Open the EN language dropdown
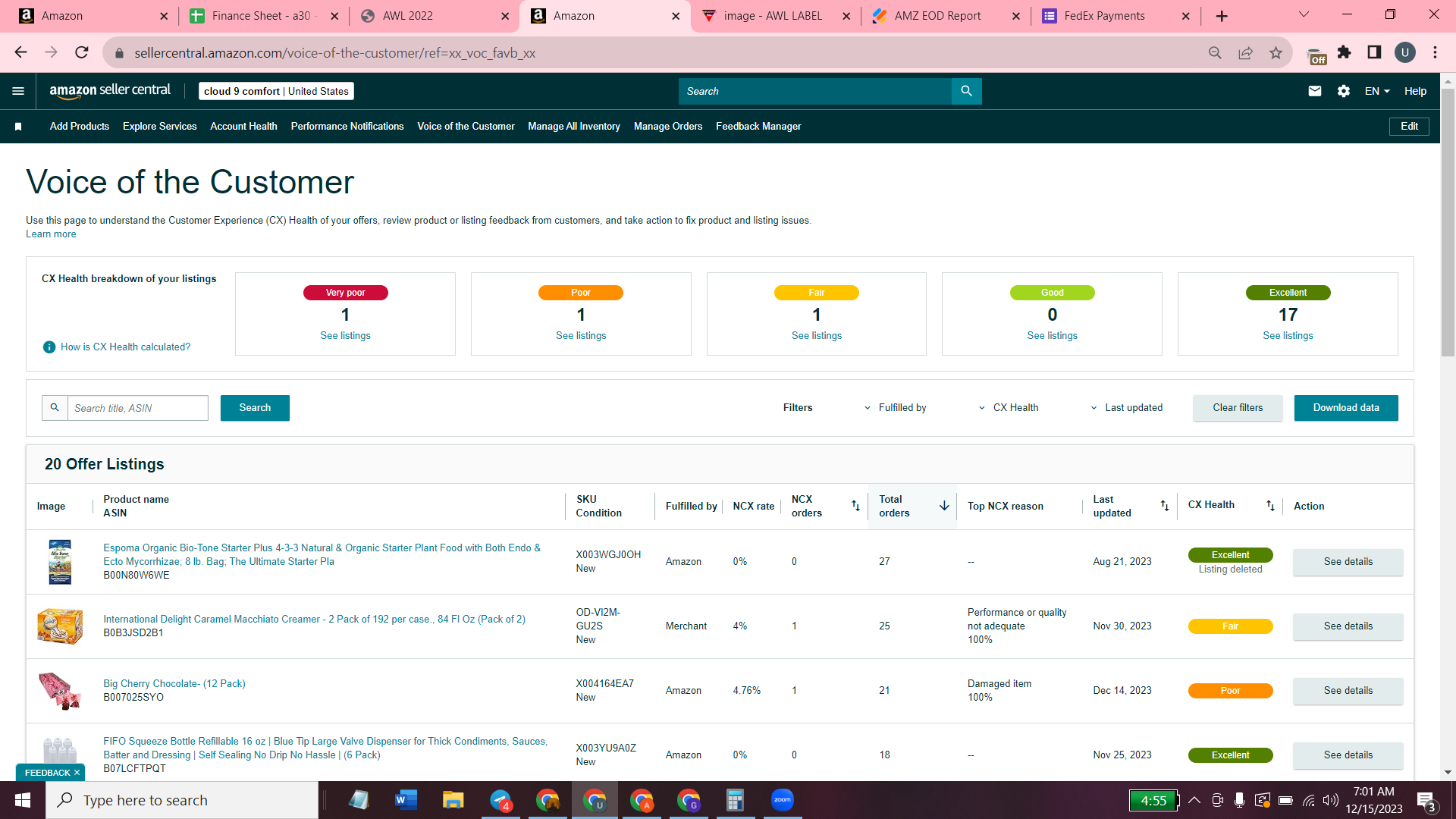The image size is (1456, 819). tap(1377, 91)
